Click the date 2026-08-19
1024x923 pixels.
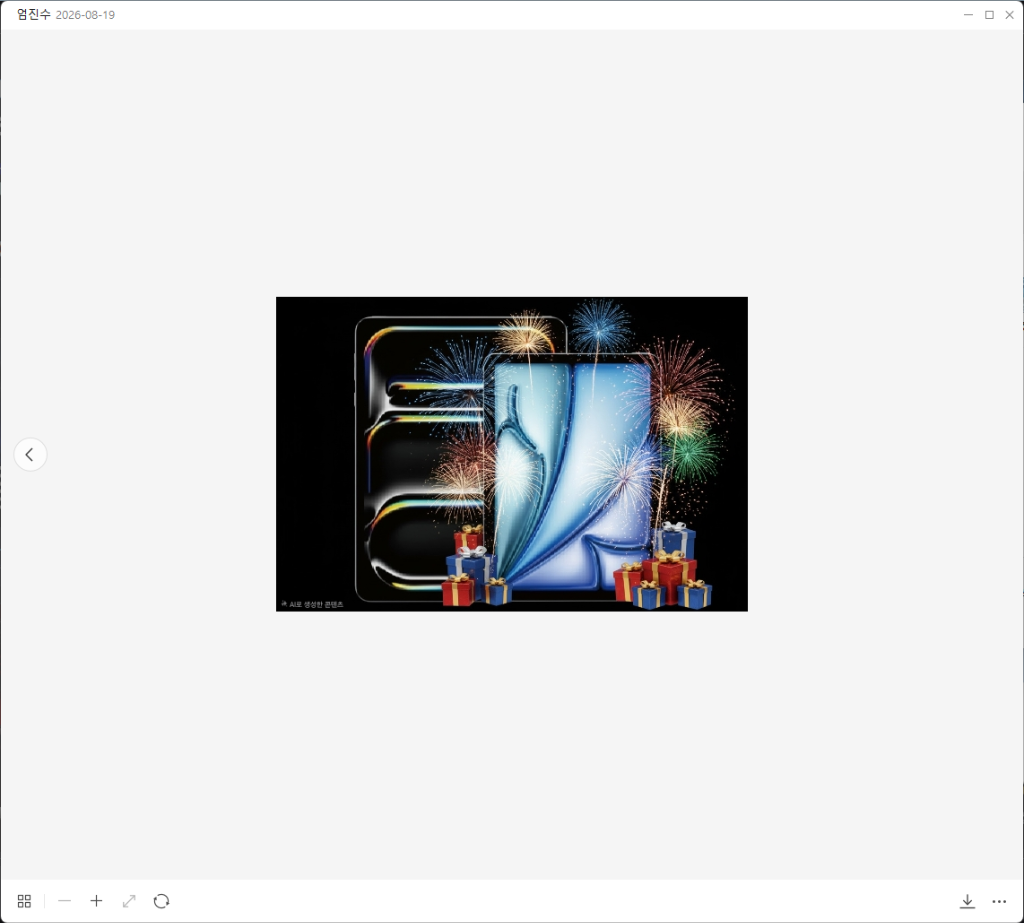pyautogui.click(x=86, y=15)
